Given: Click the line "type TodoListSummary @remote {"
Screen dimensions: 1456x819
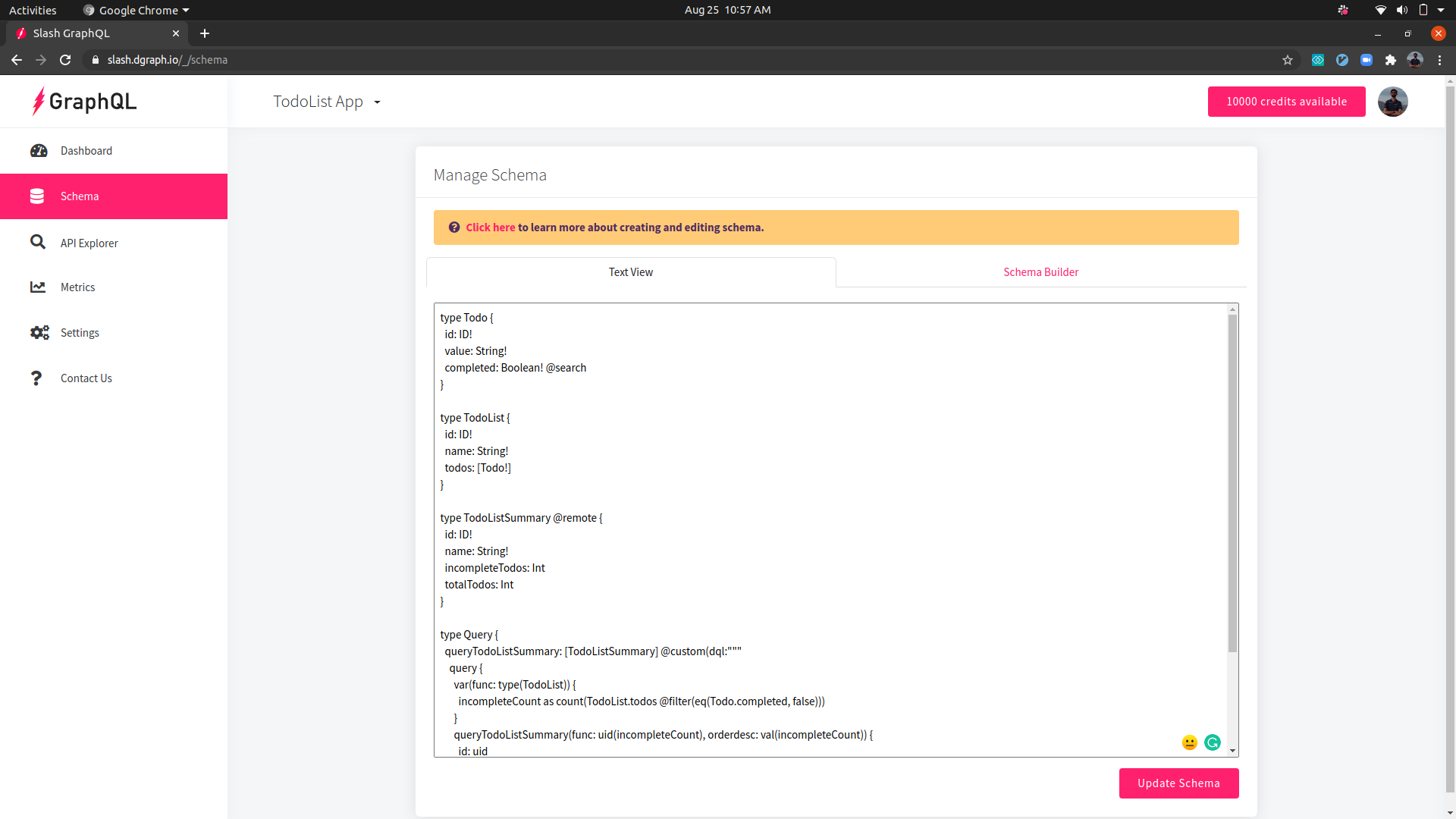Looking at the screenshot, I should 521,518.
